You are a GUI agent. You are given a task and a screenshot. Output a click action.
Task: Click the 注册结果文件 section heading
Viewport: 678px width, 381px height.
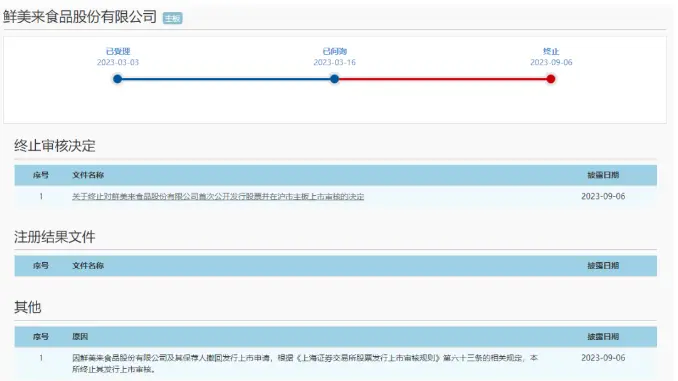54,237
